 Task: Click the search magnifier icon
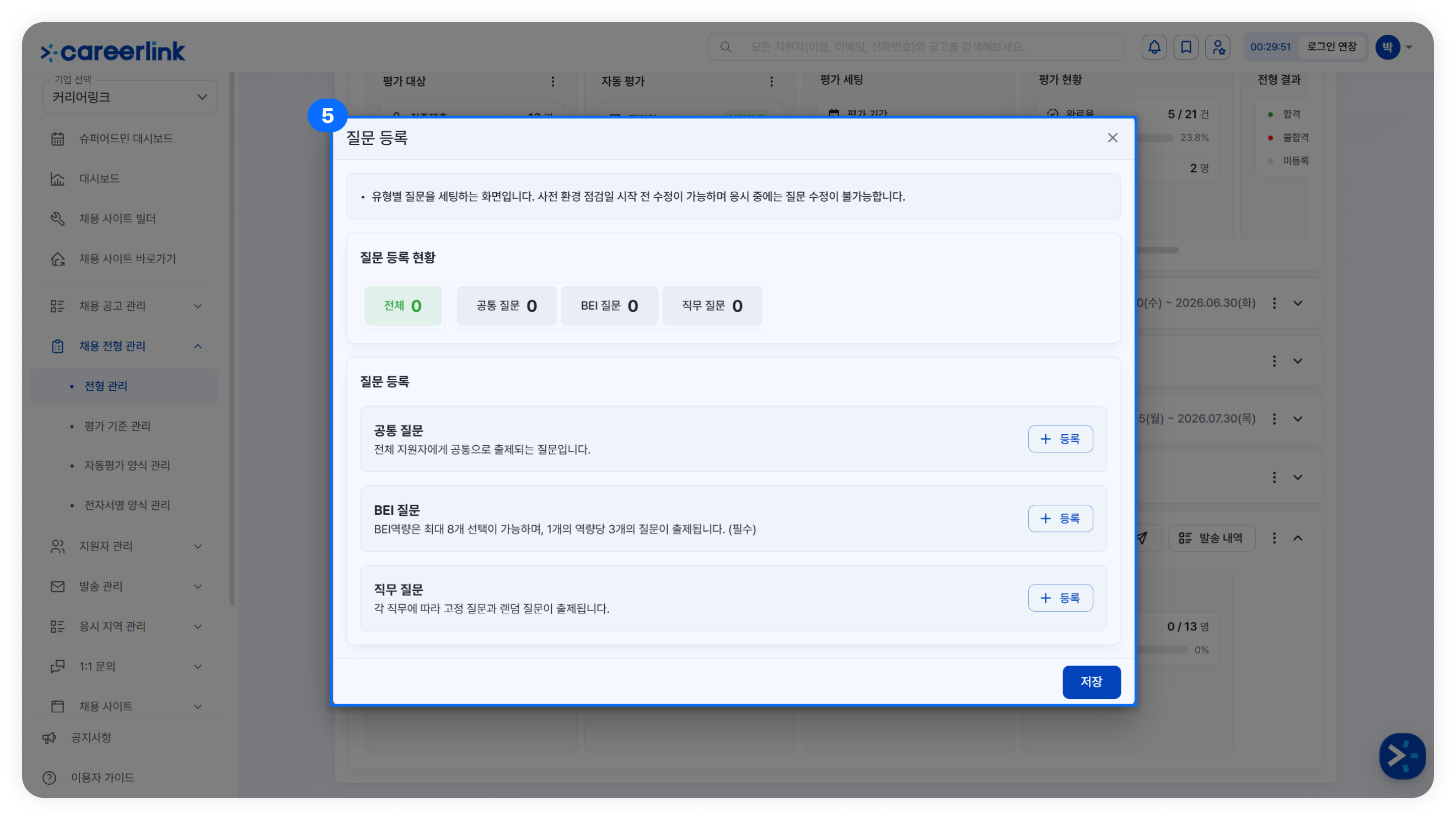(726, 47)
